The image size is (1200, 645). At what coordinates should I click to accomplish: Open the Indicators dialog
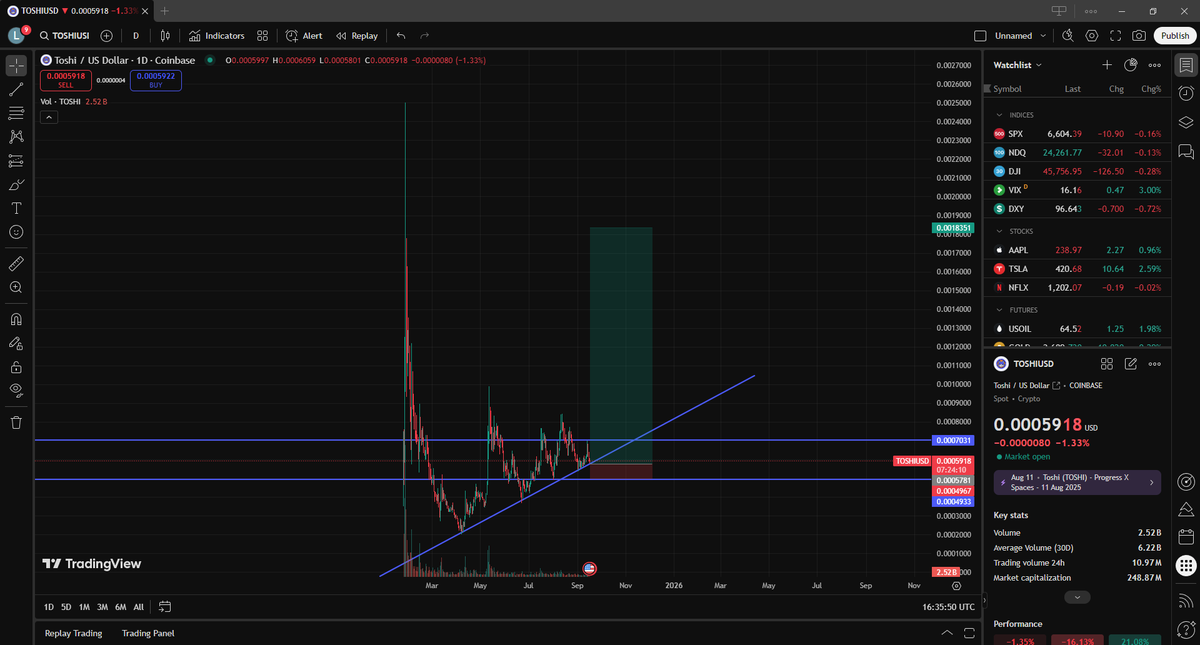coord(217,35)
